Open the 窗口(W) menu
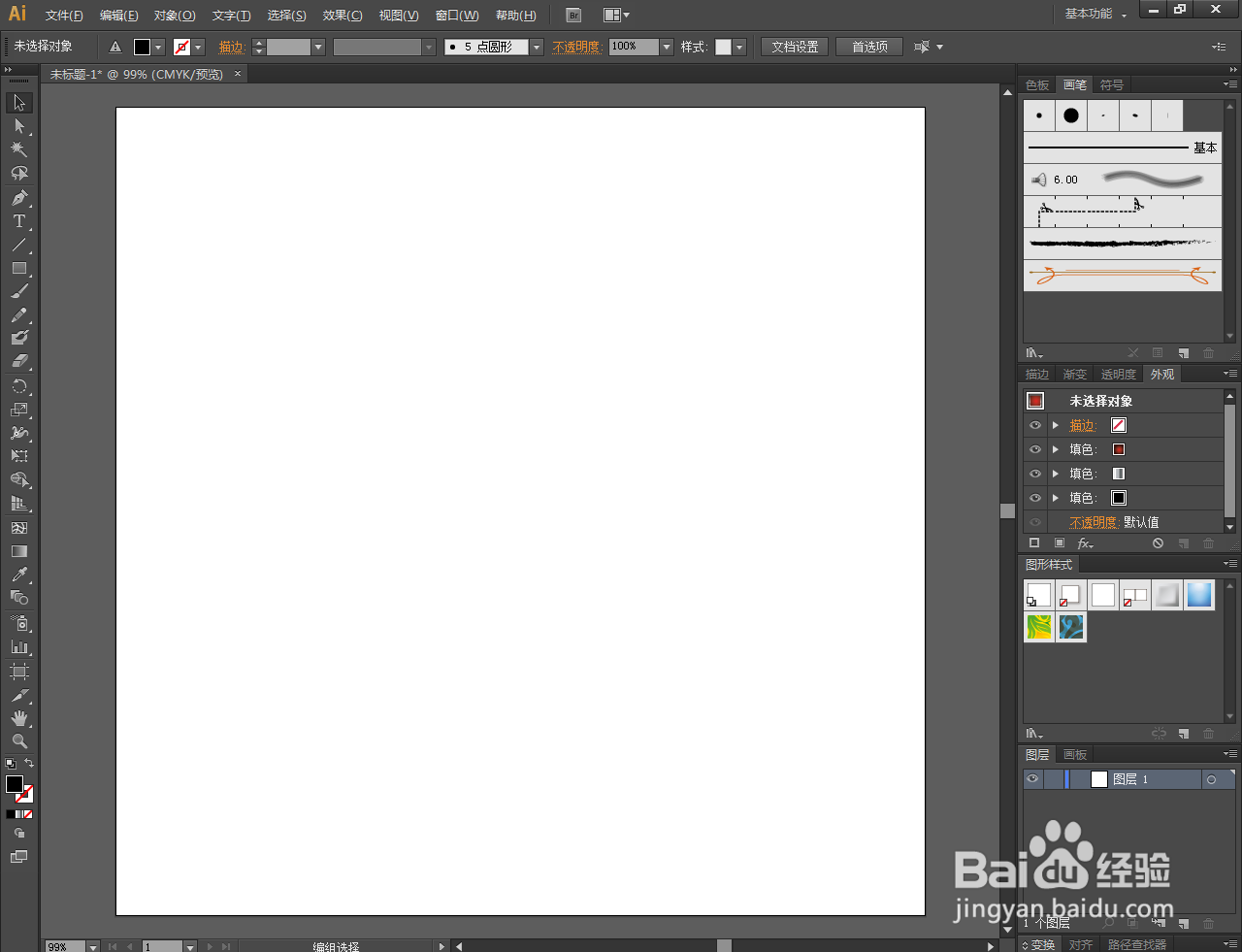1242x952 pixels. coord(457,16)
